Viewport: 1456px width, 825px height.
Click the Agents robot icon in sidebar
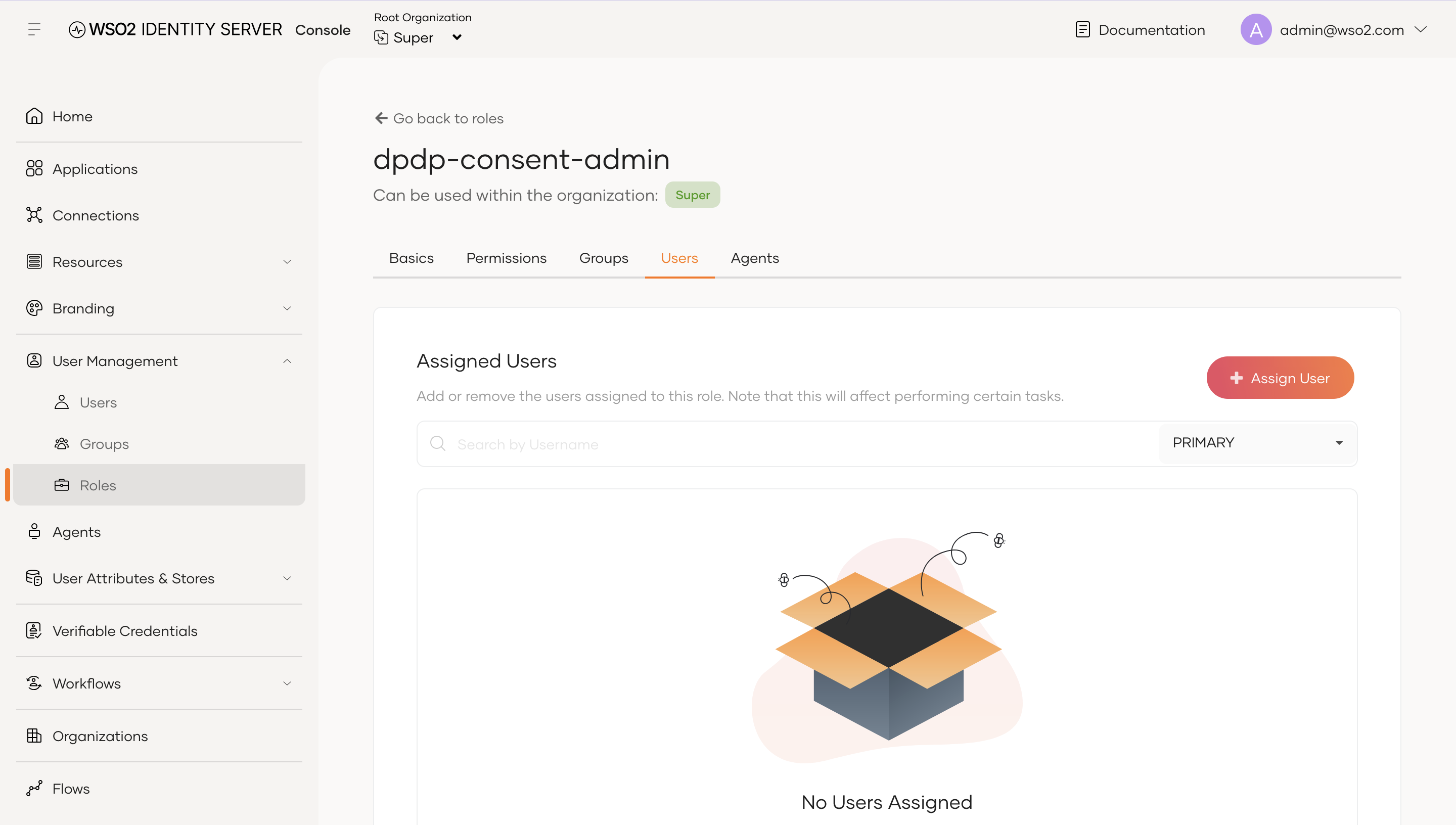coord(34,531)
